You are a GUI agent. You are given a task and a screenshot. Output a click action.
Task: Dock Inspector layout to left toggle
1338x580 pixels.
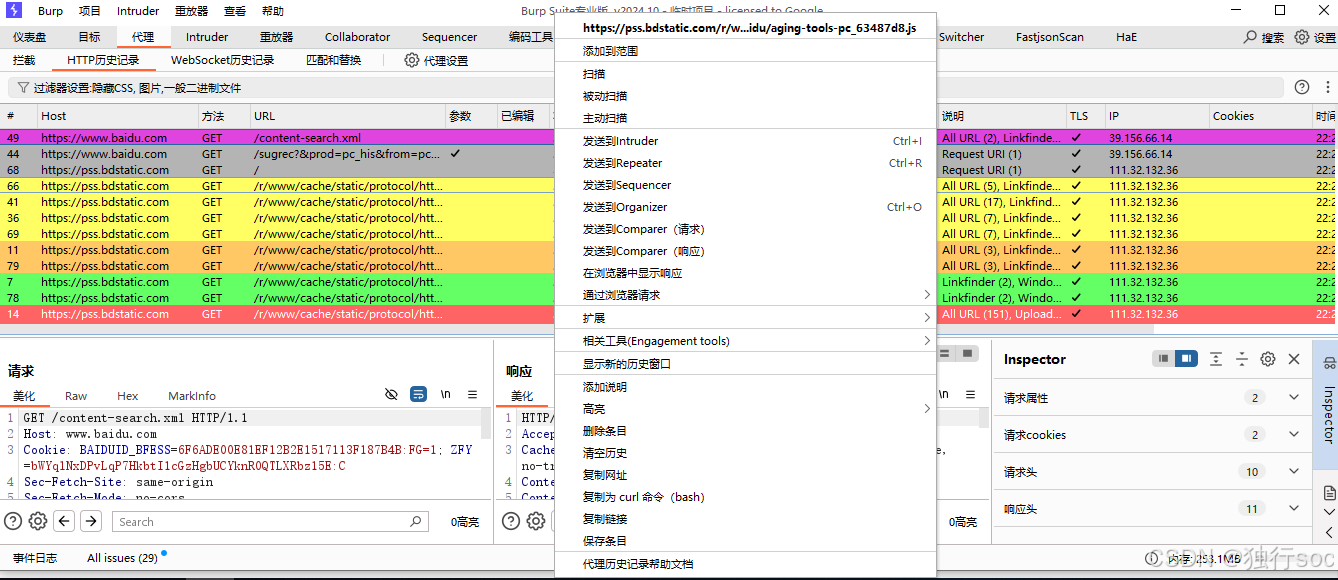[x=1162, y=359]
